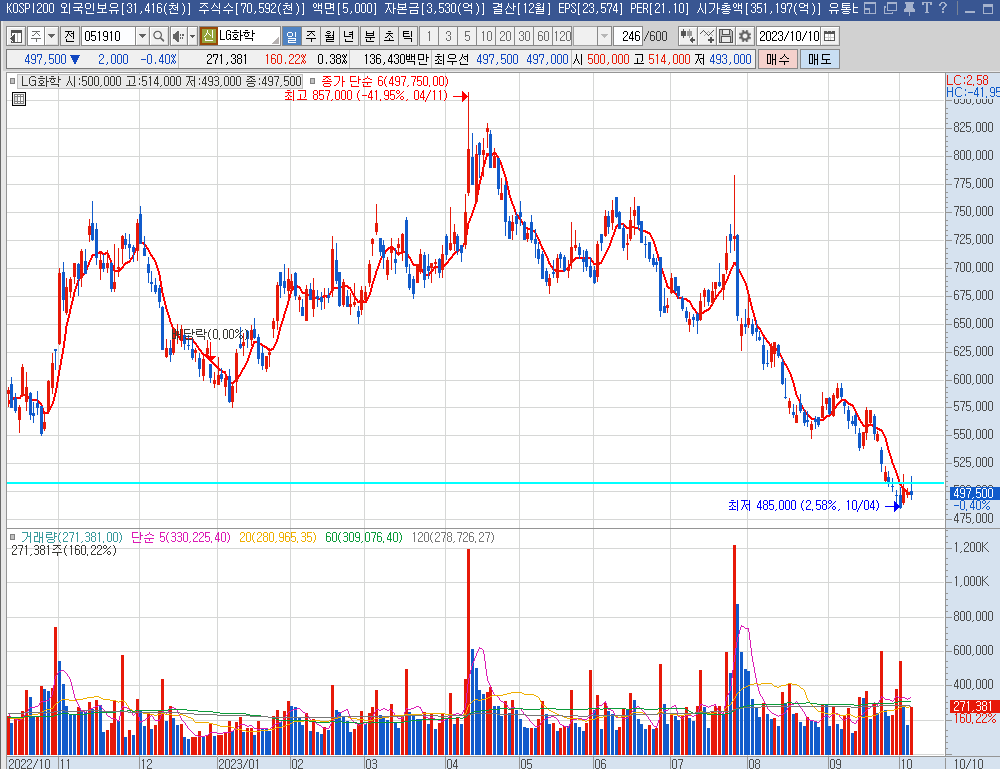The width and height of the screenshot is (1000, 769).
Task: Open the dropdown beside the speaker icon
Action: coord(192,36)
